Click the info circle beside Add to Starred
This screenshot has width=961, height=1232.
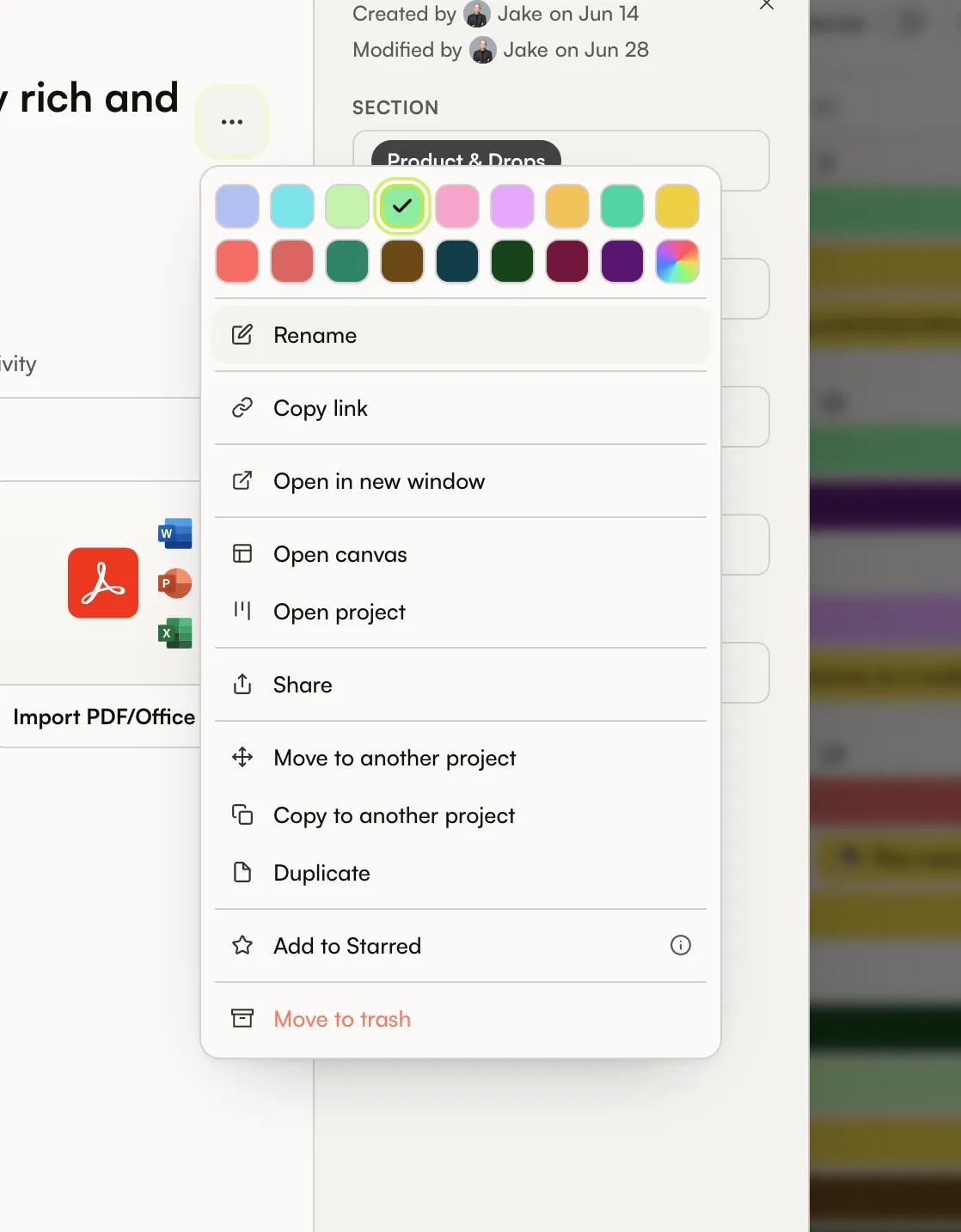coord(681,945)
